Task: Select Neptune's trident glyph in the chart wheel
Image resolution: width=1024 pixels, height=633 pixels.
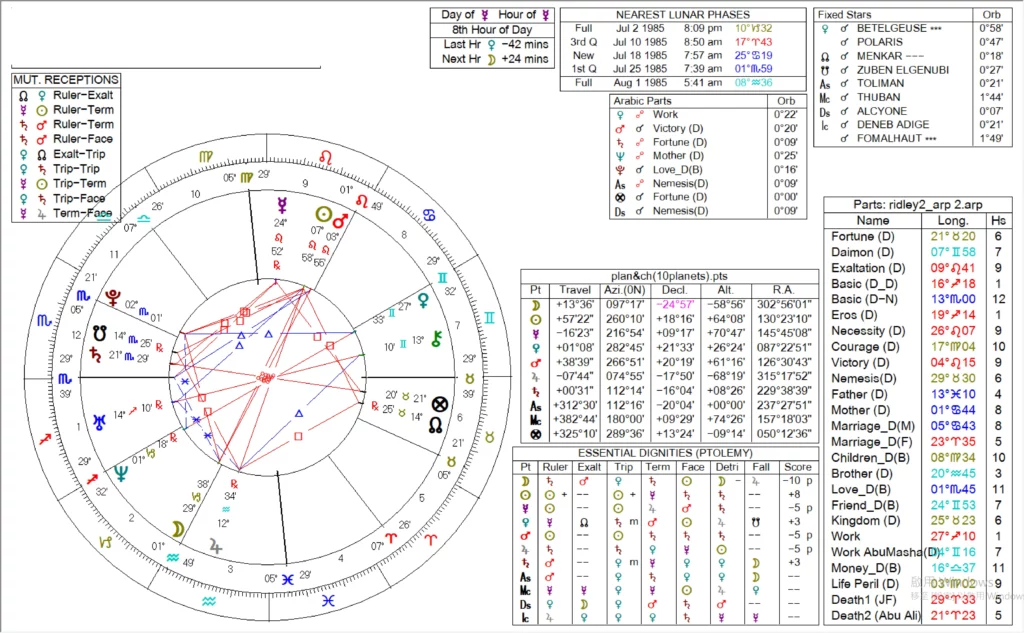Action: (x=121, y=473)
